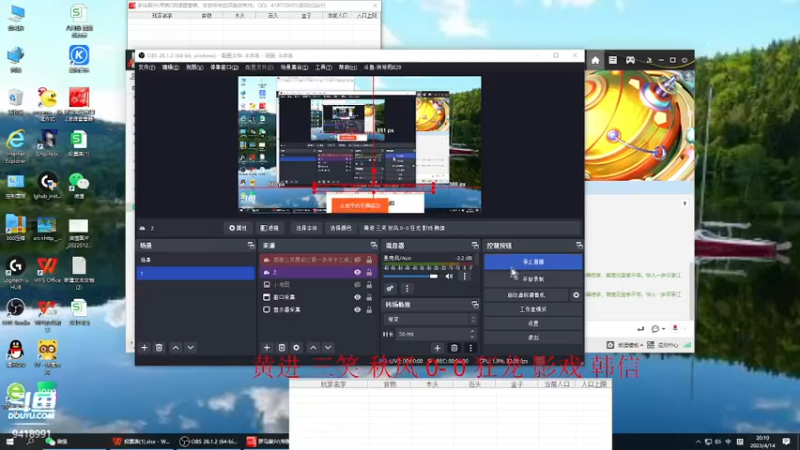Open the list icon next to the home icon
Viewport: 800px width, 450px height.
tap(613, 60)
